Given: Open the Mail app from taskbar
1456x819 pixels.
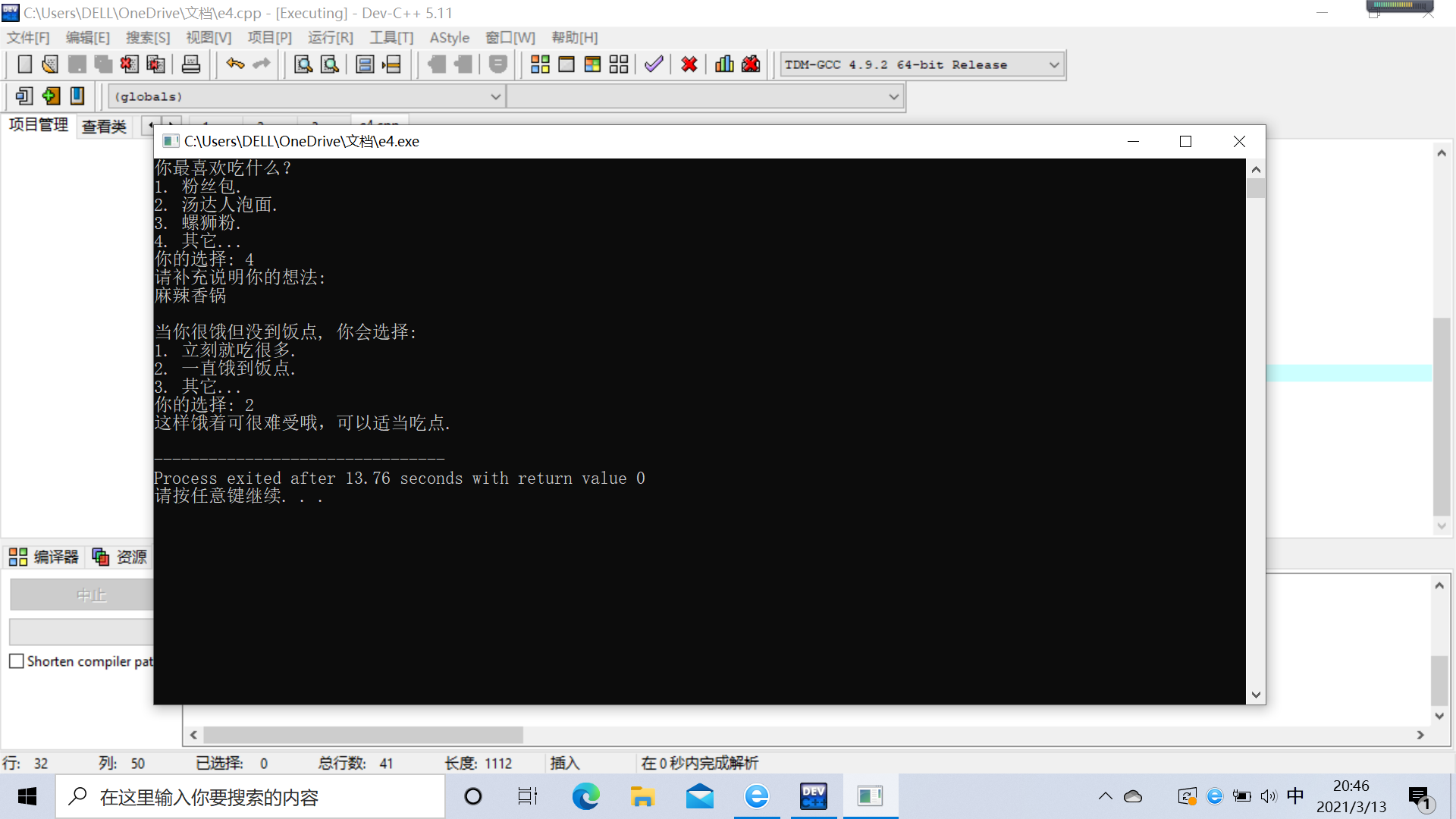Looking at the screenshot, I should 699,796.
